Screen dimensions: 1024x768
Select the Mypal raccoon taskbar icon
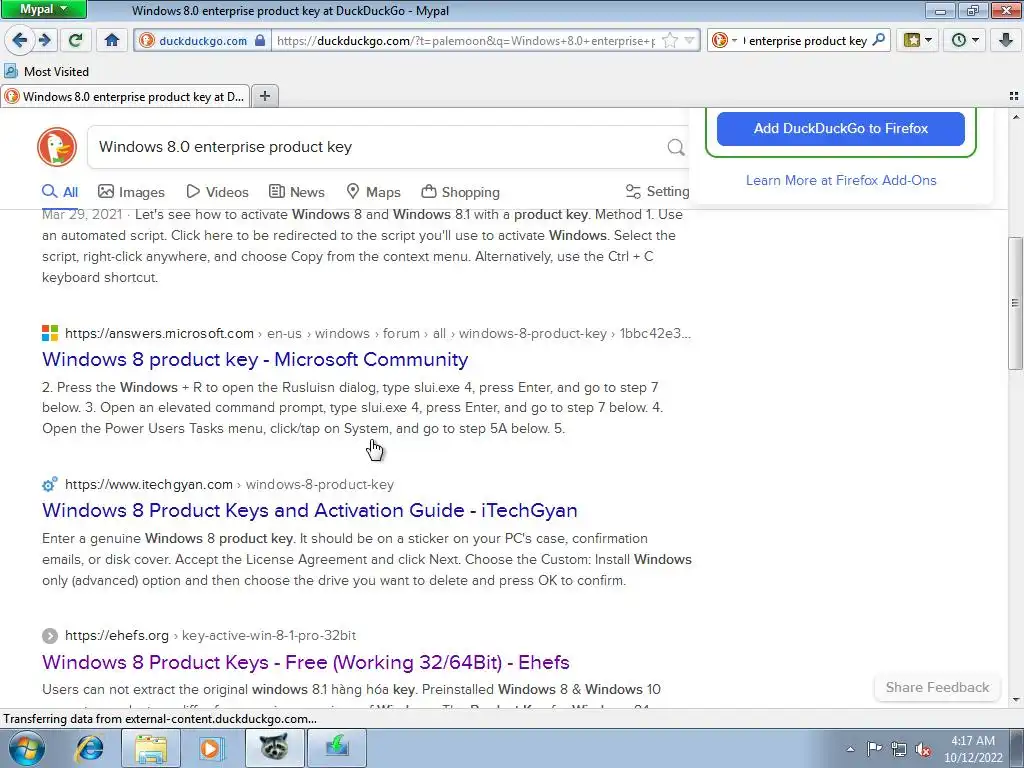tap(274, 748)
